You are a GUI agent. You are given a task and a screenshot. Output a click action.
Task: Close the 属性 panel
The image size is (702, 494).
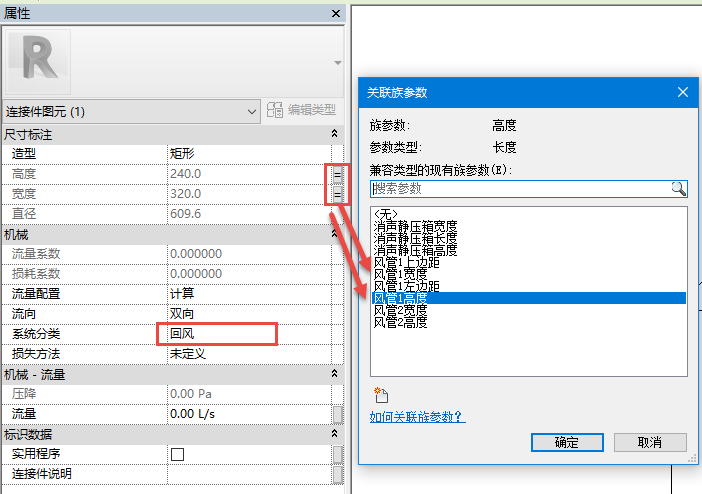point(336,13)
